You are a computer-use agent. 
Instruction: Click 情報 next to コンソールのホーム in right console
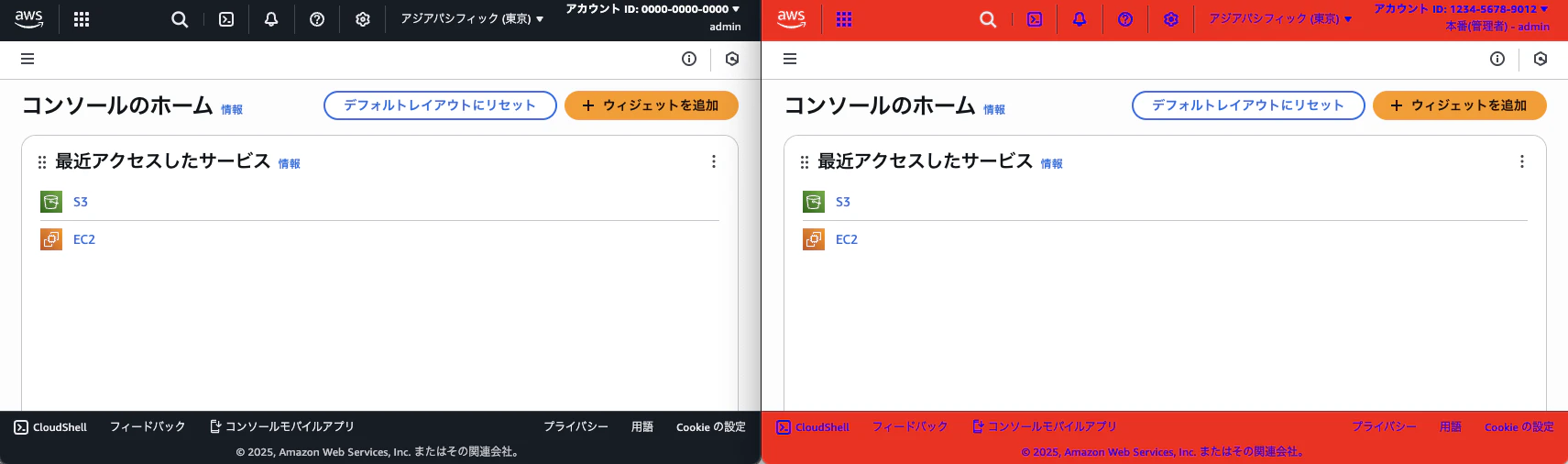[x=994, y=110]
